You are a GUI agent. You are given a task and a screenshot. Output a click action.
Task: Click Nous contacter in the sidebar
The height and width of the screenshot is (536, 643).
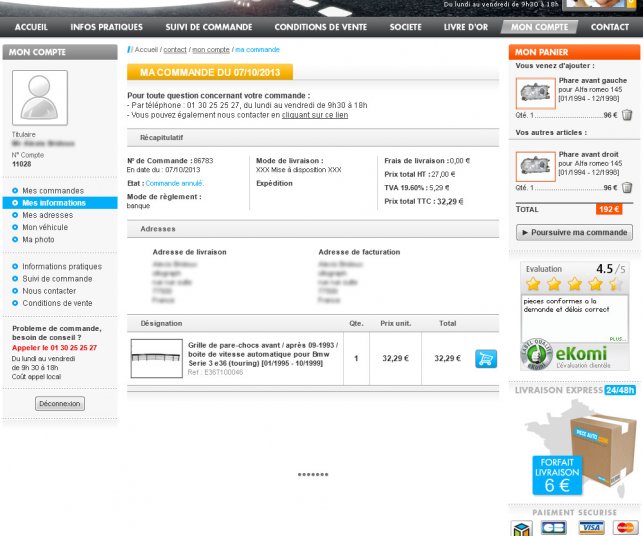click(49, 291)
